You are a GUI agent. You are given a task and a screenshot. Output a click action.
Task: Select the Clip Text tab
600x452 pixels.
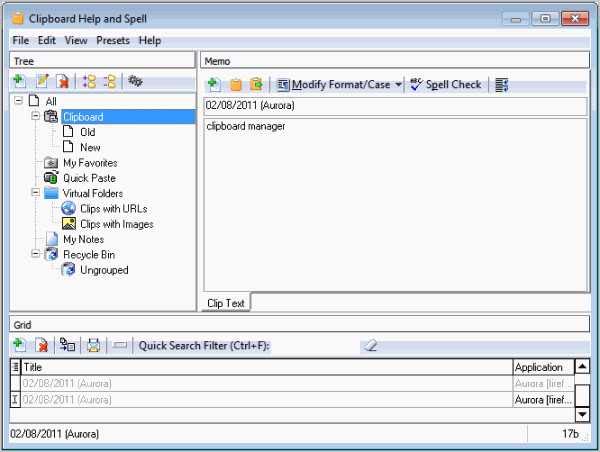(227, 302)
